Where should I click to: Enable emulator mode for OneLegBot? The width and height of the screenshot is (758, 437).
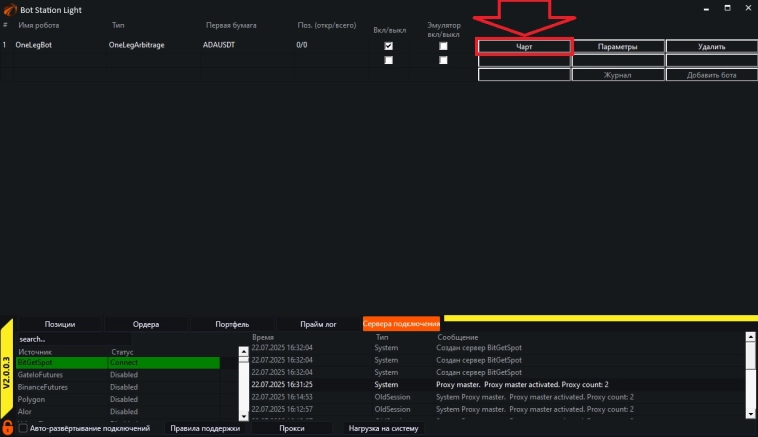[x=443, y=46]
